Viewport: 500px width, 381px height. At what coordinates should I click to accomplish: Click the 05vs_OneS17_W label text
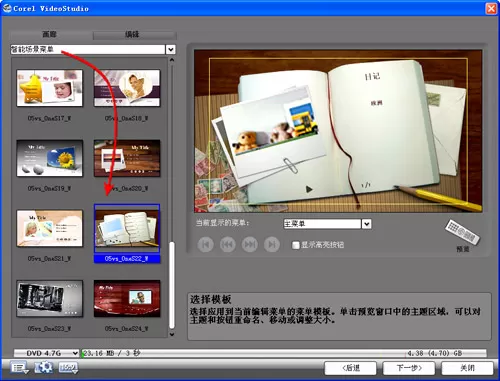click(49, 118)
